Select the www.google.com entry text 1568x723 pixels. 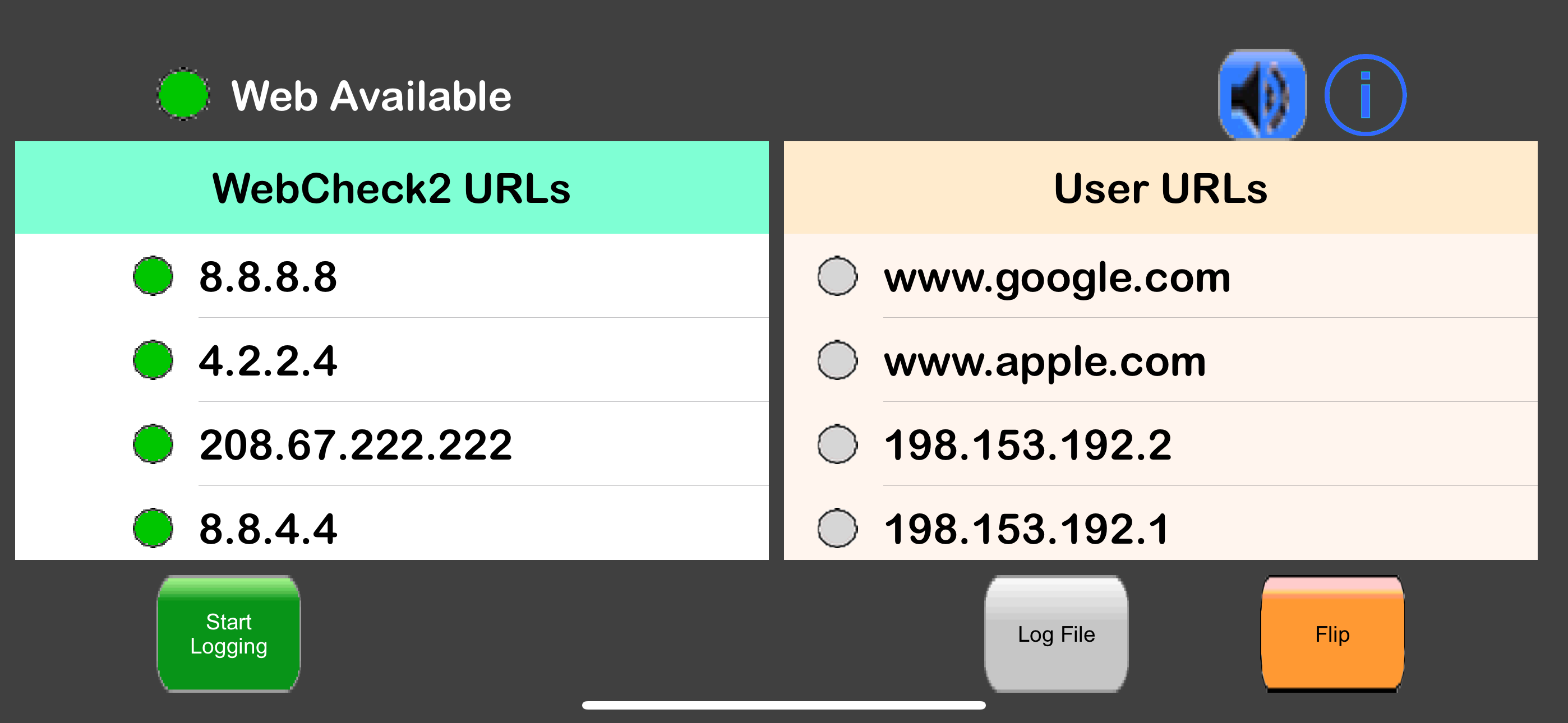tap(1057, 277)
